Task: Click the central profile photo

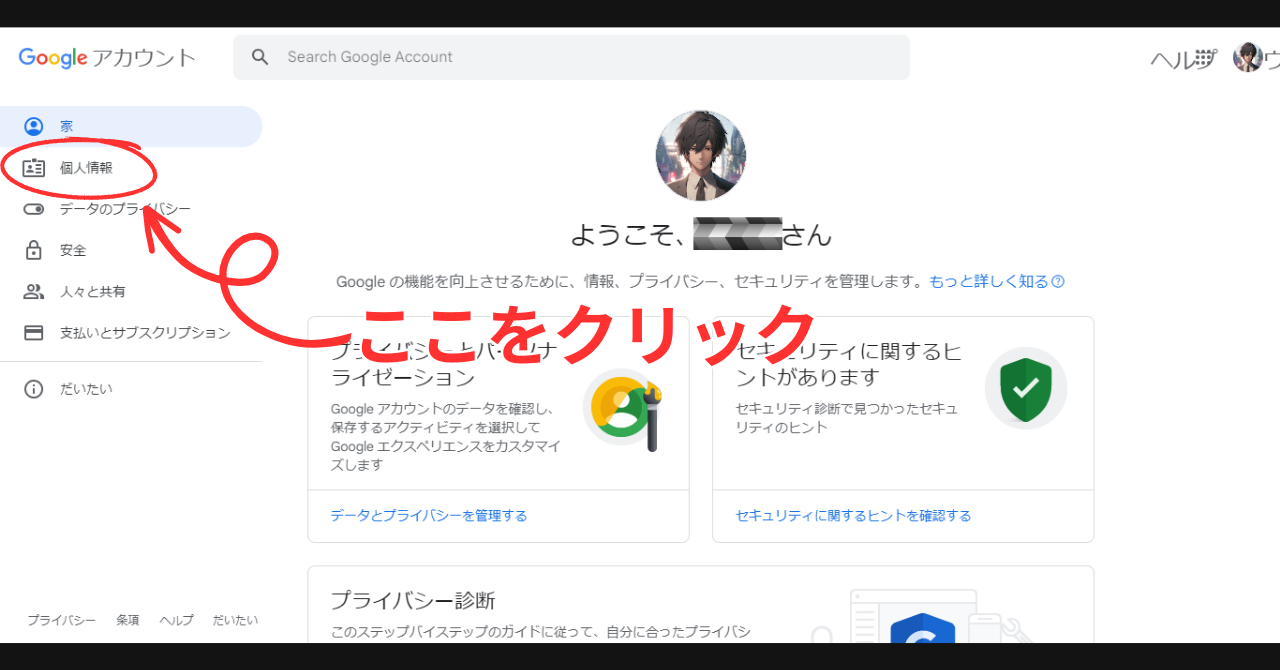Action: pos(700,155)
